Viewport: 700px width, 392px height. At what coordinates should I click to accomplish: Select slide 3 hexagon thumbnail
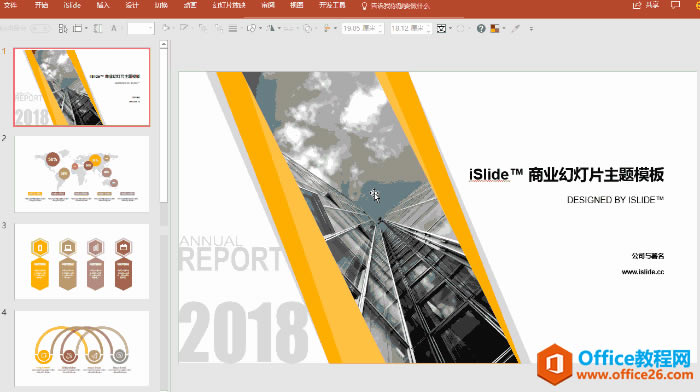(x=82, y=262)
